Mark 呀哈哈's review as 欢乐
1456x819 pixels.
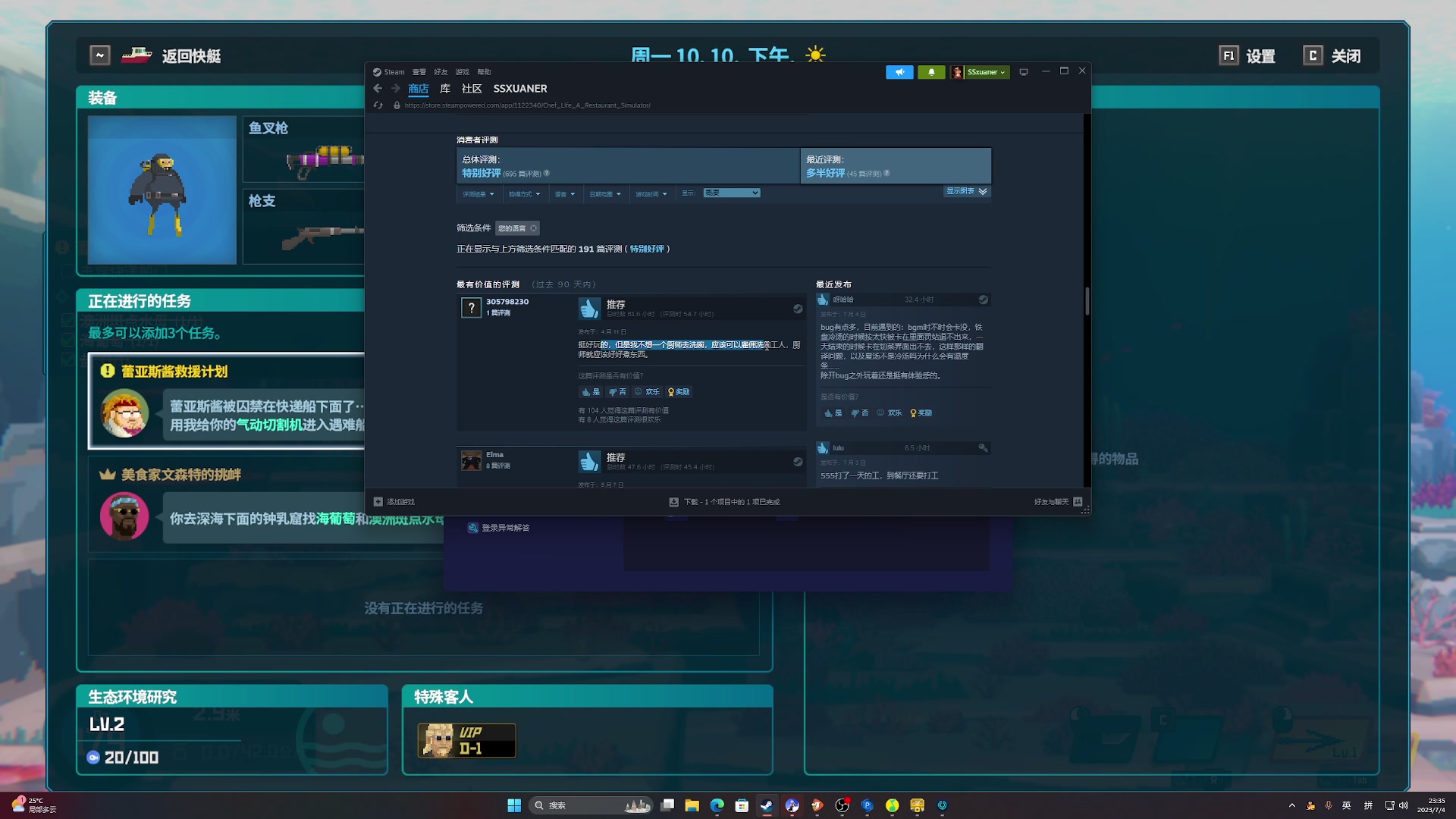(x=890, y=413)
